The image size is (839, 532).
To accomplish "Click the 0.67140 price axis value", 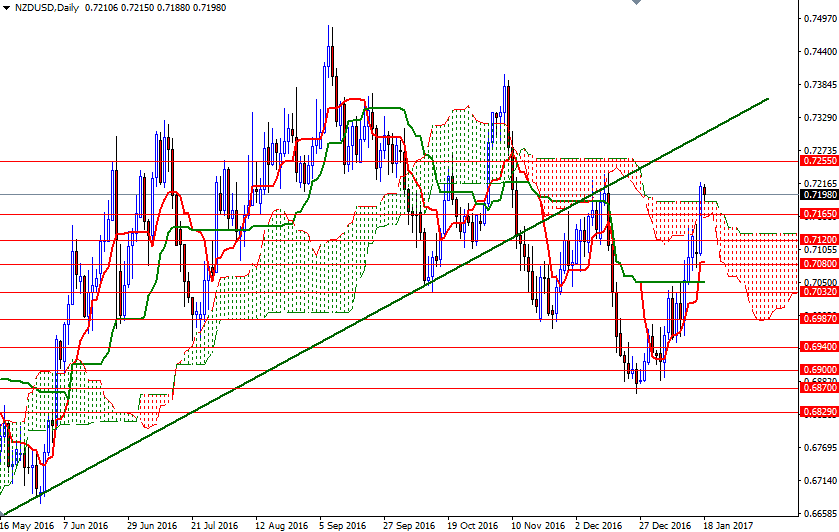I will pyautogui.click(x=820, y=481).
